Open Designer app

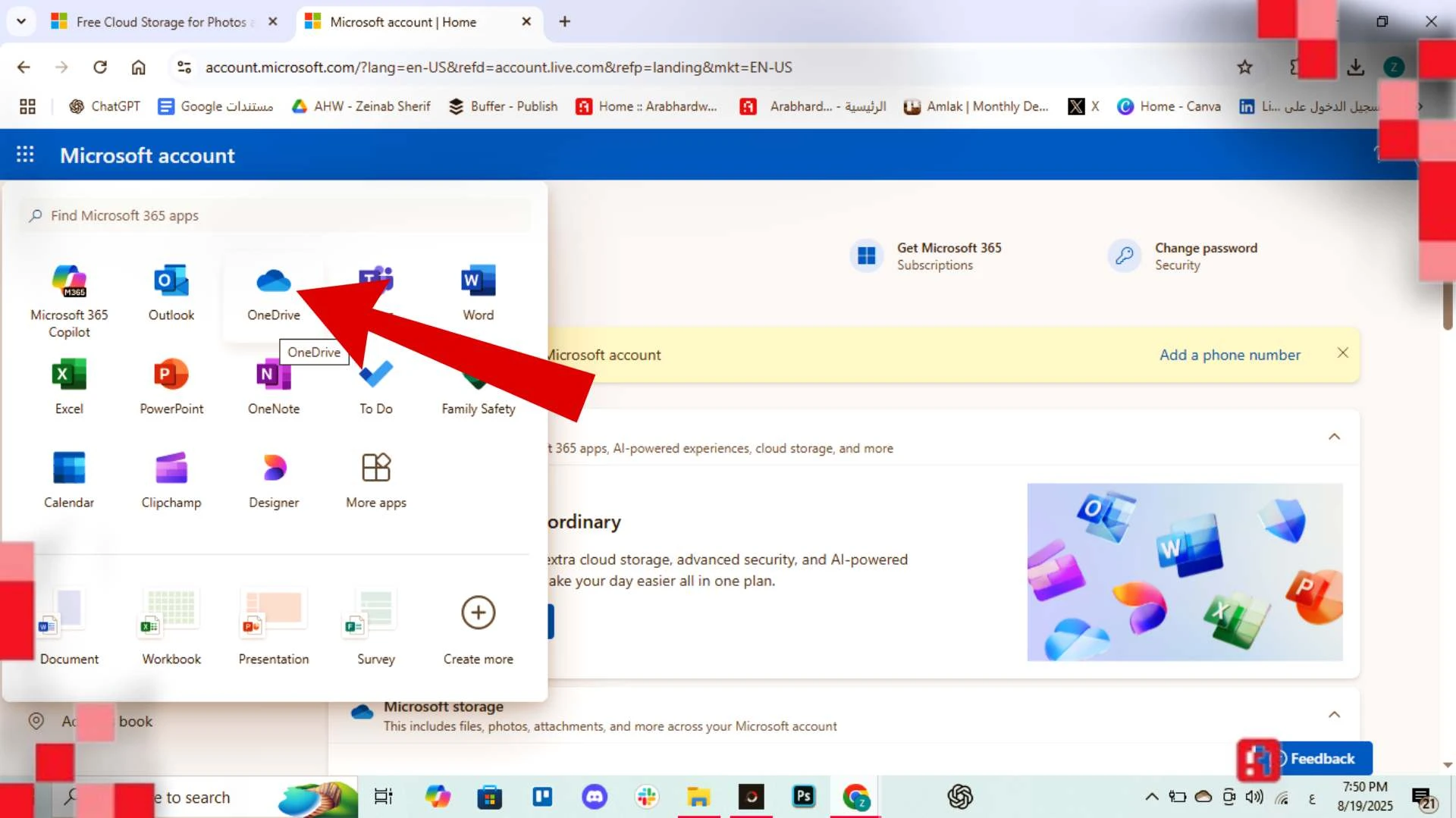(x=274, y=481)
